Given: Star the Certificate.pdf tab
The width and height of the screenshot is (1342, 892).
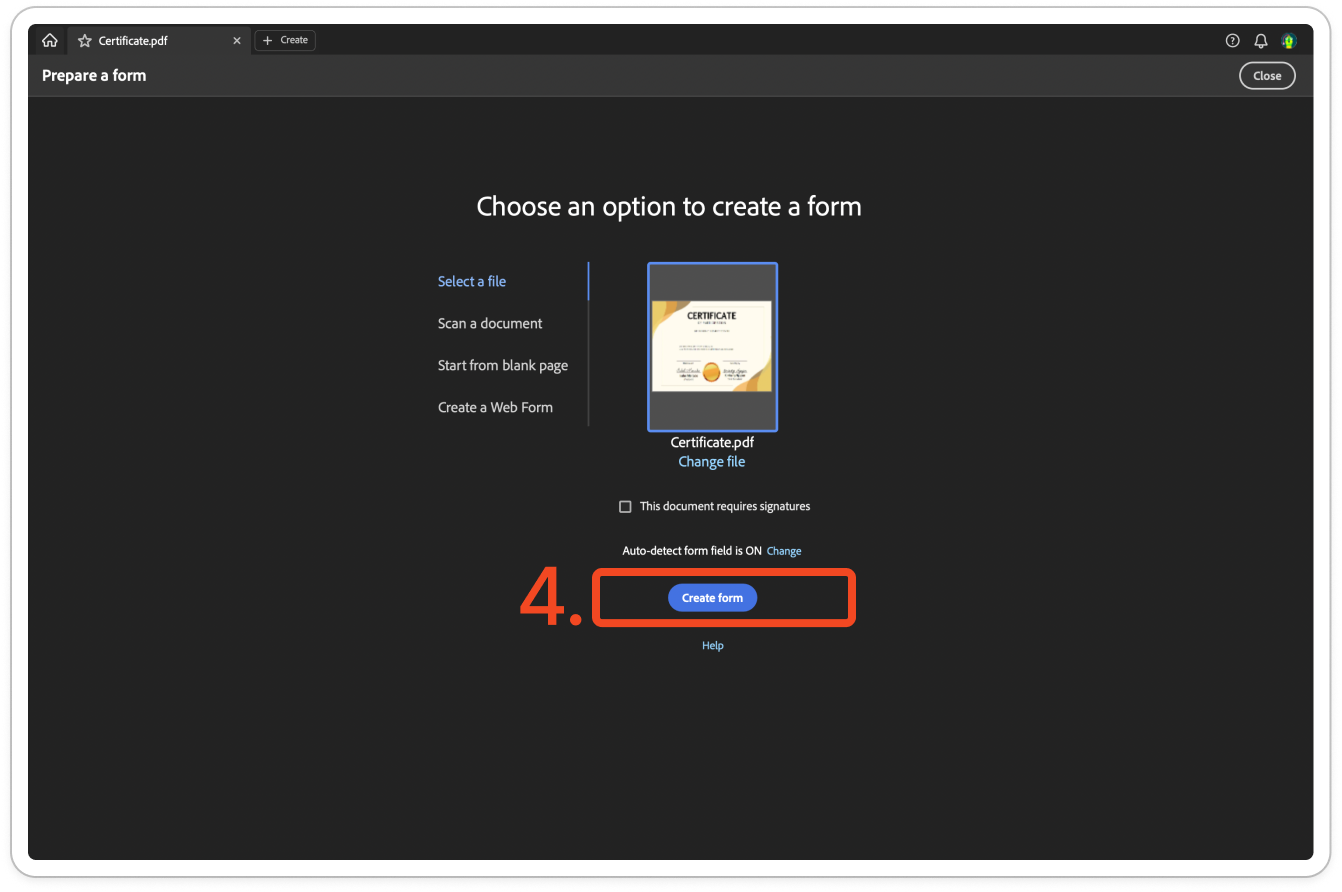Looking at the screenshot, I should point(85,41).
